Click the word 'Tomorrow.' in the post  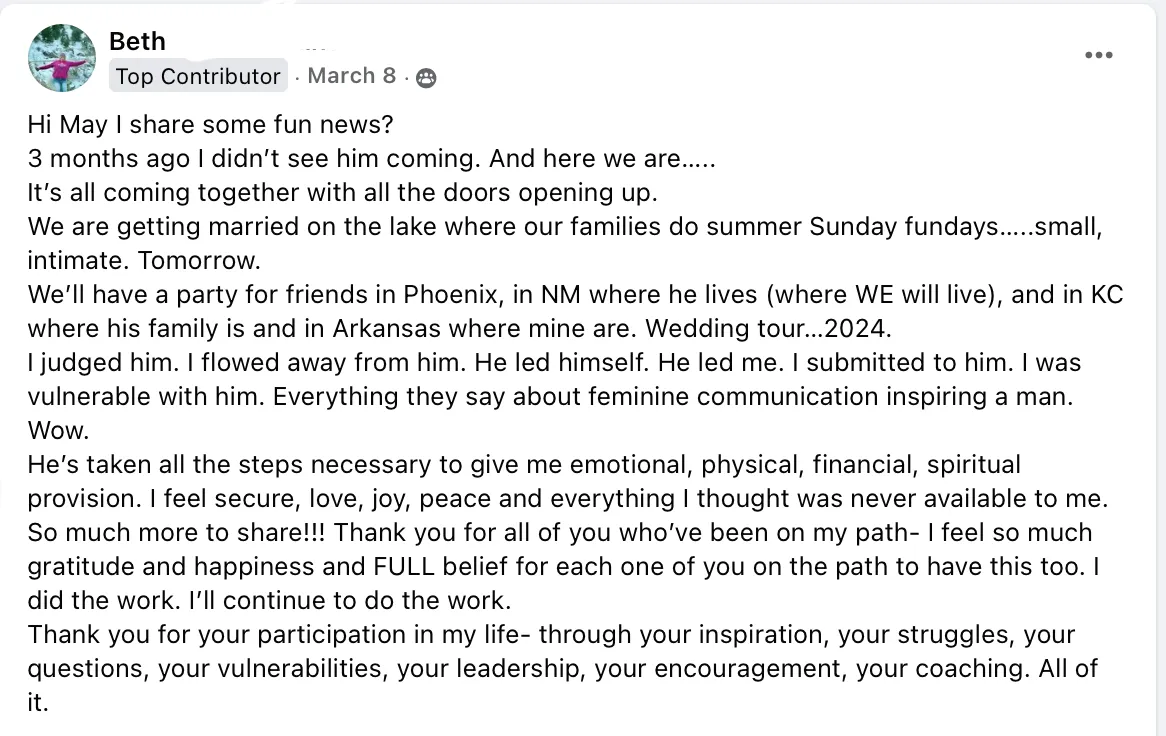199,260
